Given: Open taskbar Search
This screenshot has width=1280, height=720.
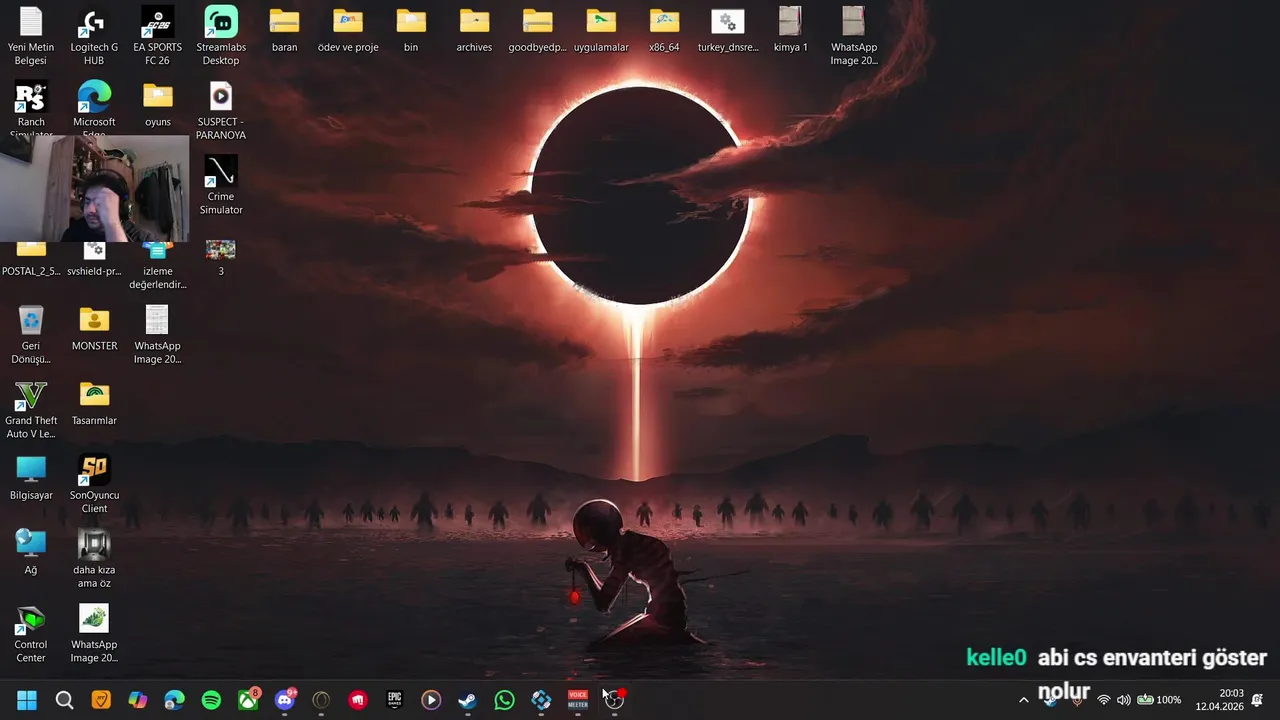Looking at the screenshot, I should tap(64, 700).
